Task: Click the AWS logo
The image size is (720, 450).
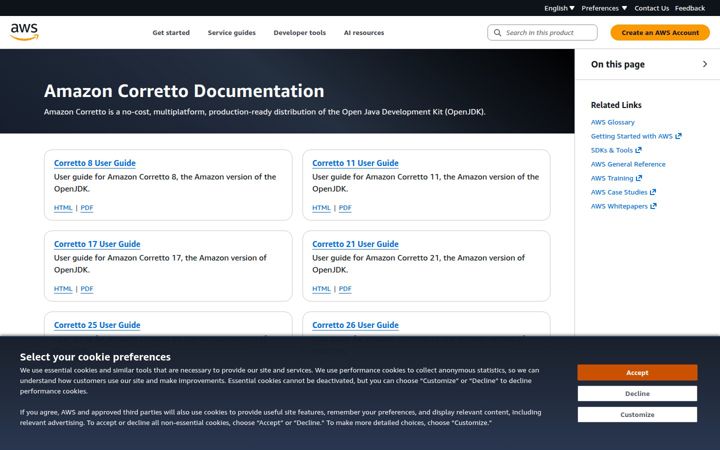Action: 24,32
